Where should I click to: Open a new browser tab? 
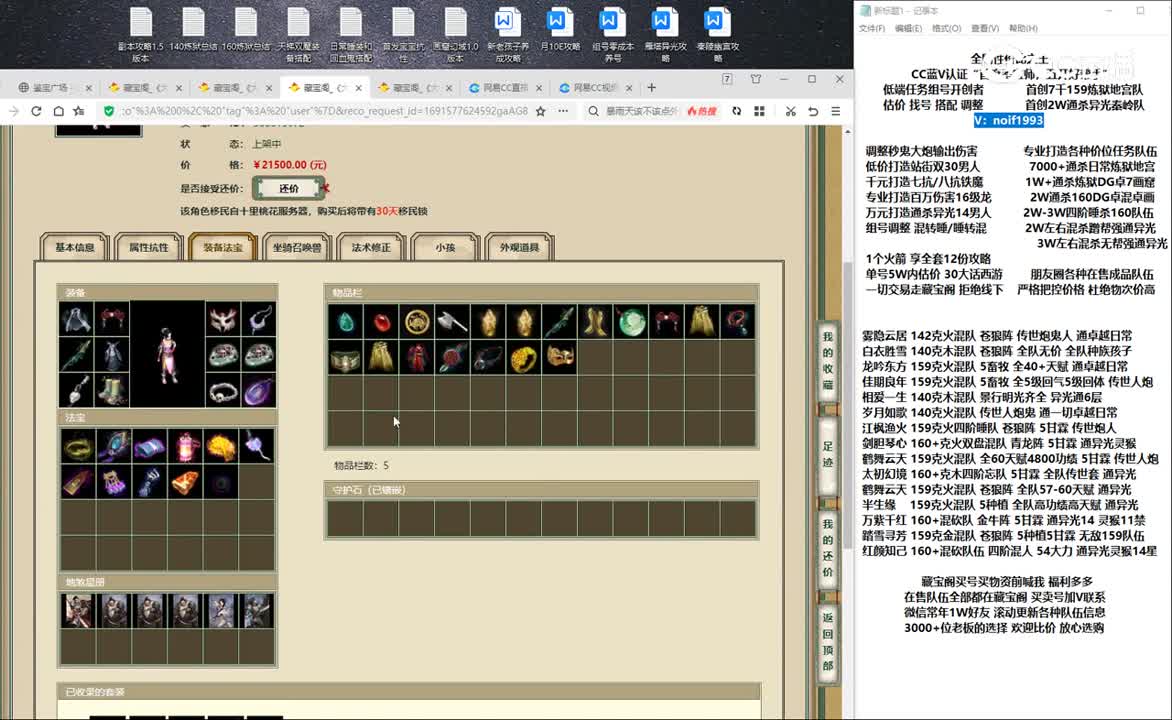coord(652,87)
